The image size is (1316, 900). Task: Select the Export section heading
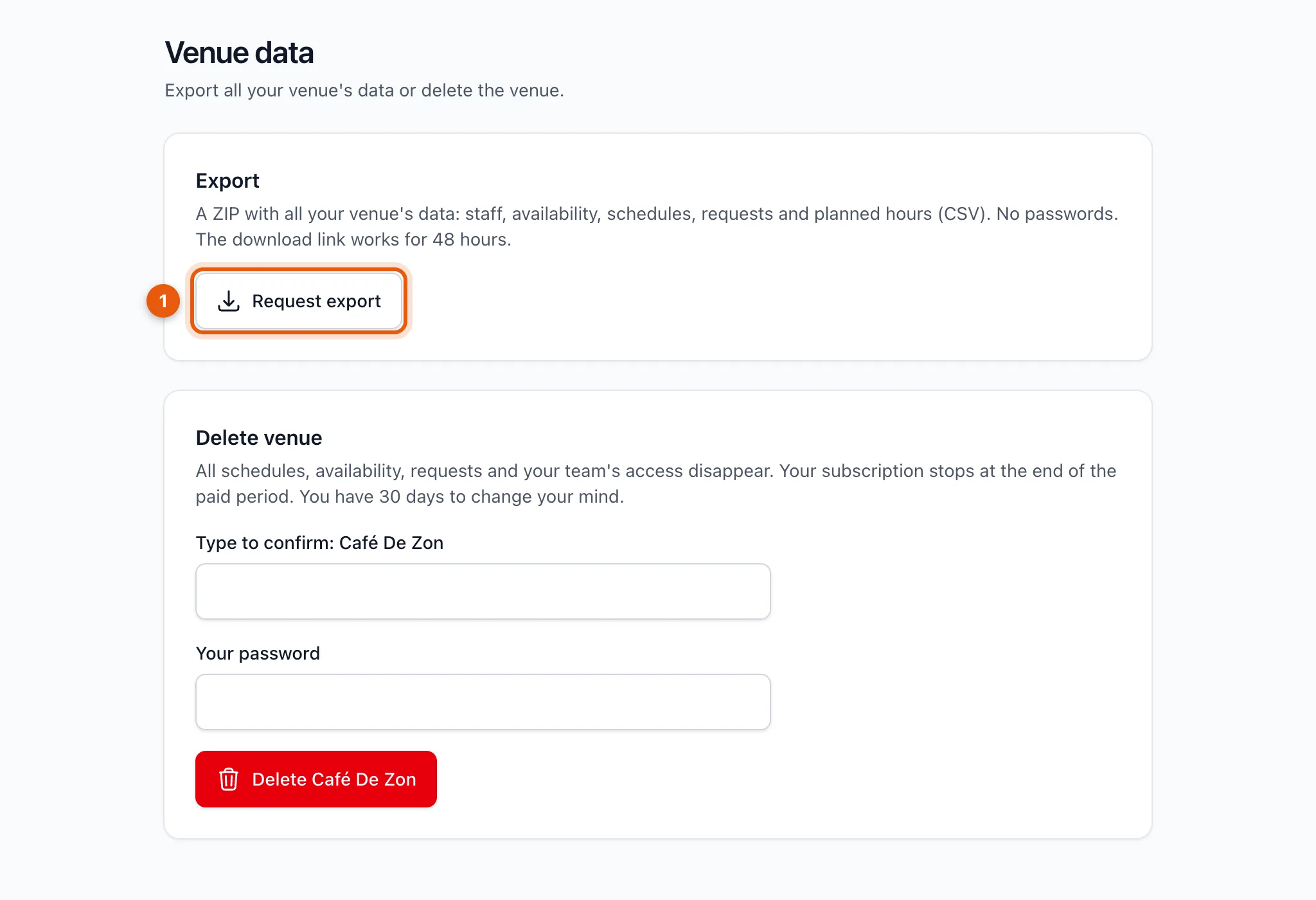pyautogui.click(x=227, y=181)
